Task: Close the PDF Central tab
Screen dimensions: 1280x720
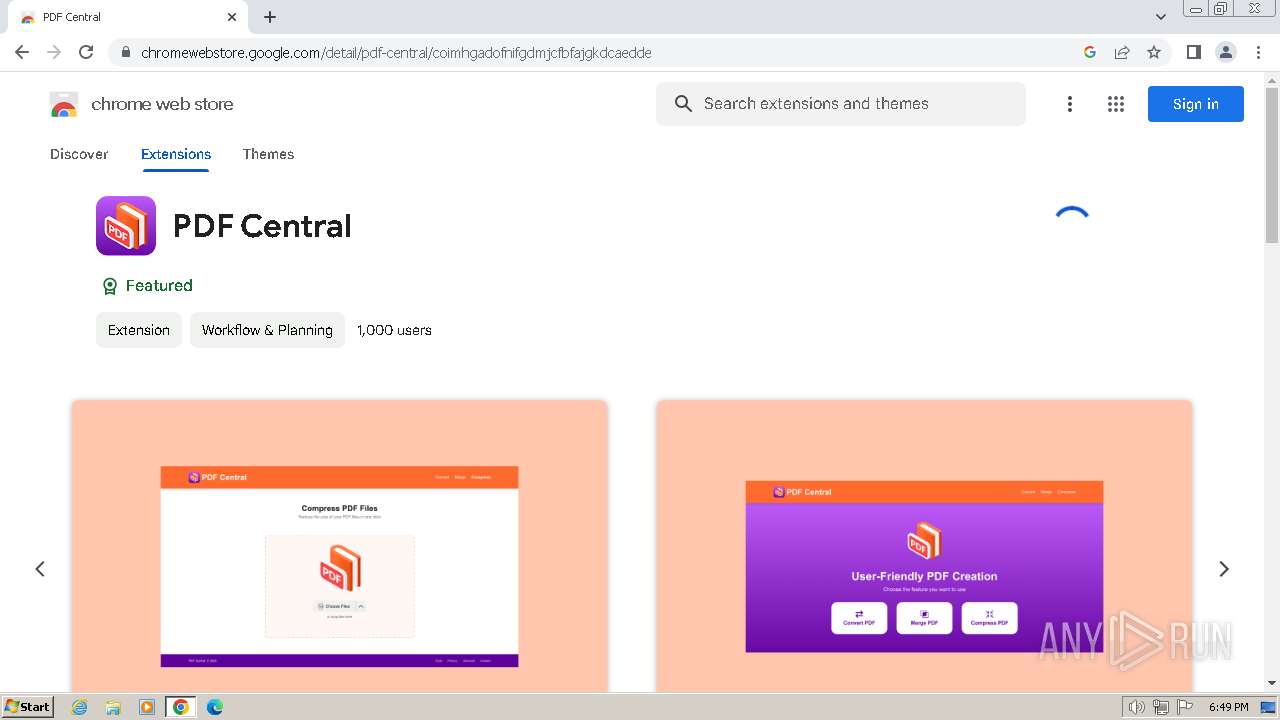Action: pos(232,17)
